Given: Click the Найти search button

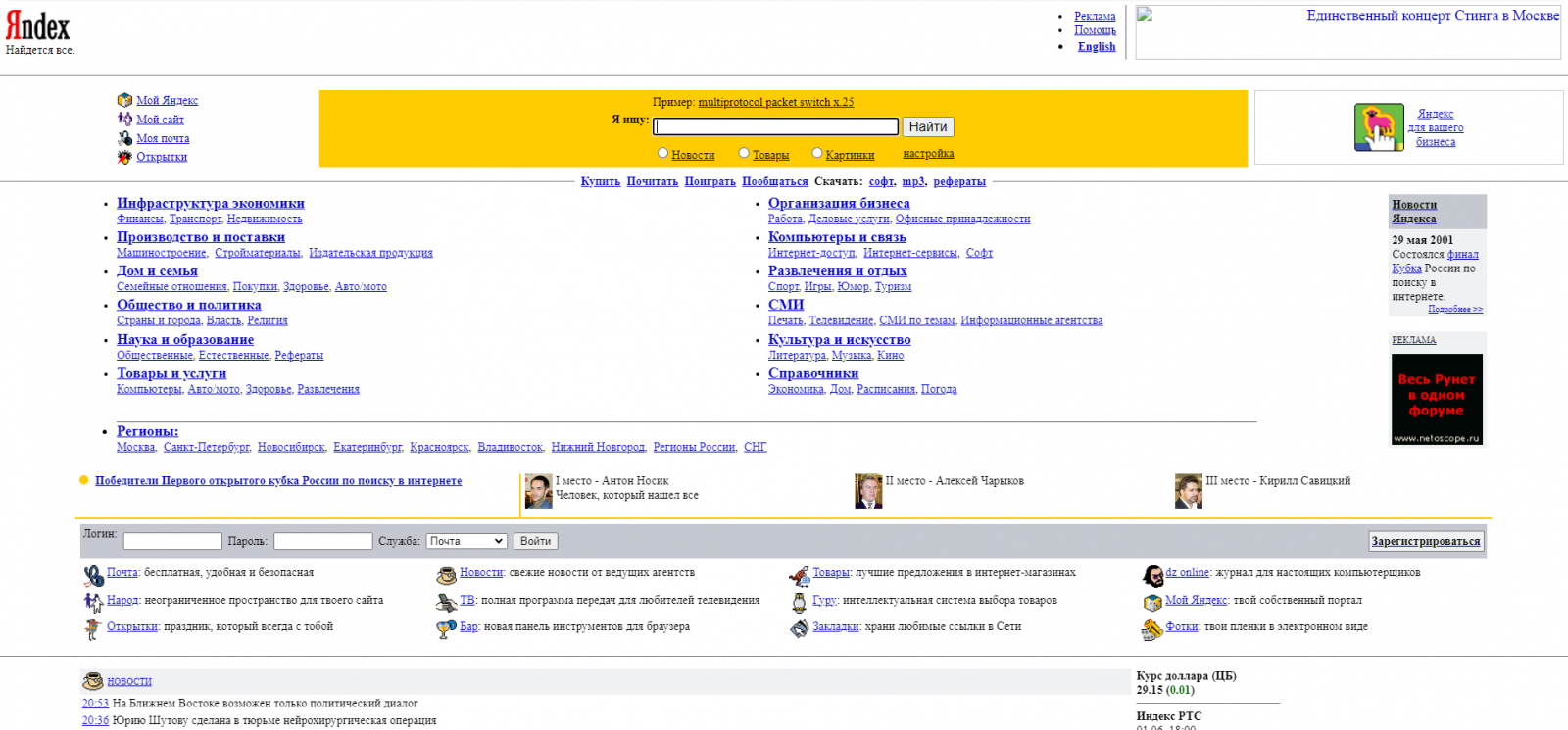Looking at the screenshot, I should (928, 126).
